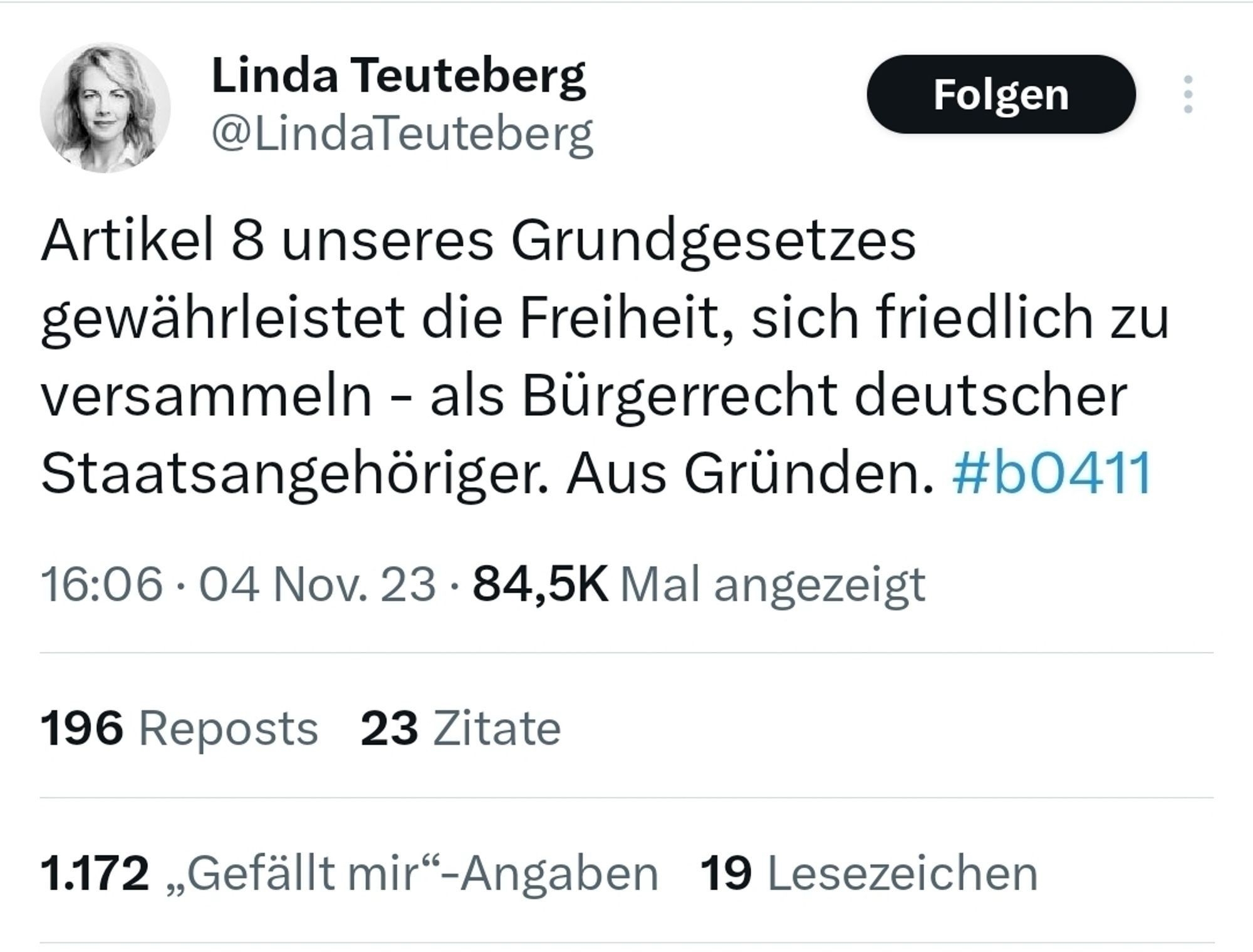Click the date 04 Nov. 23
The width and height of the screenshot is (1253, 952).
pyautogui.click(x=317, y=585)
